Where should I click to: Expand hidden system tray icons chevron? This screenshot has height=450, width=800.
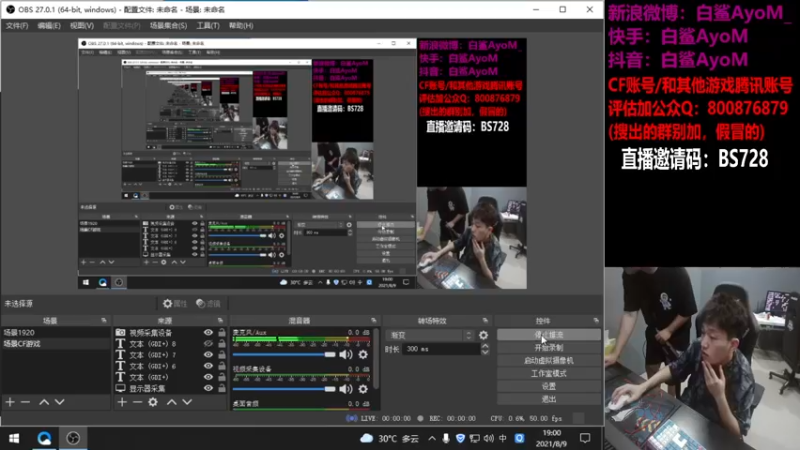[432, 438]
